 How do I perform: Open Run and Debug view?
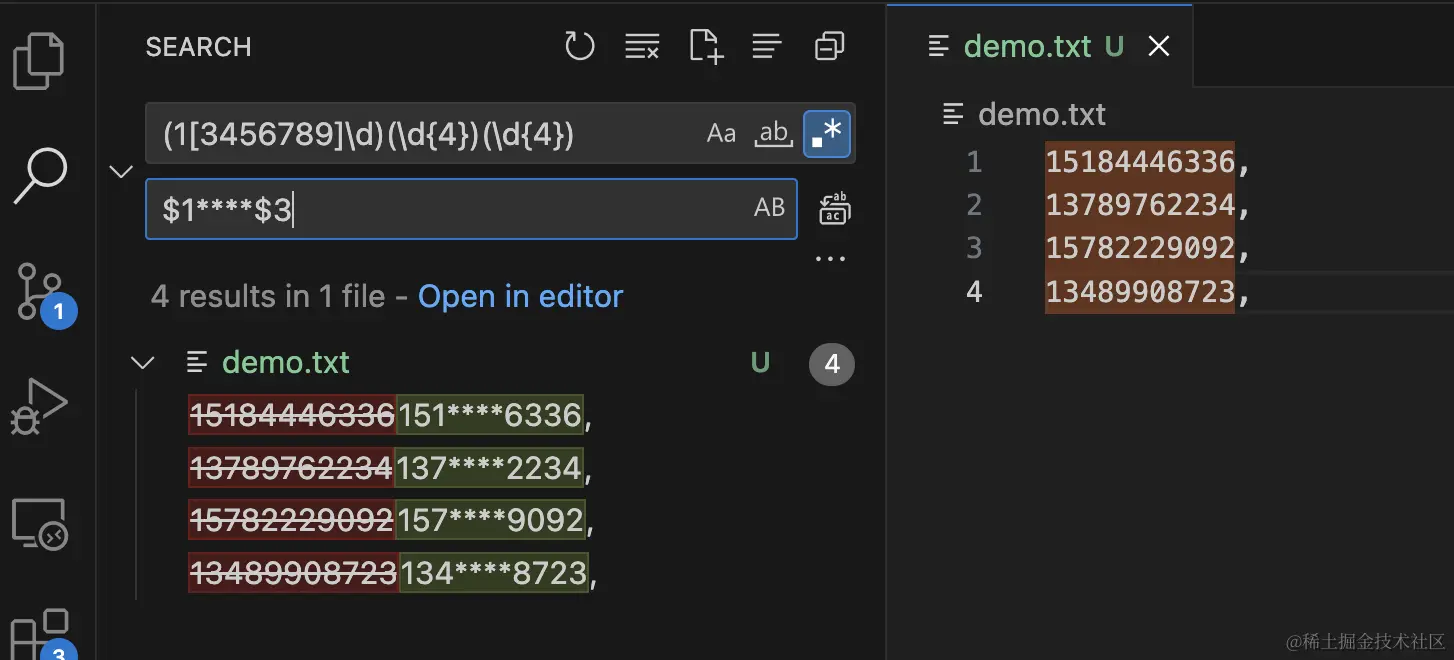(x=40, y=406)
